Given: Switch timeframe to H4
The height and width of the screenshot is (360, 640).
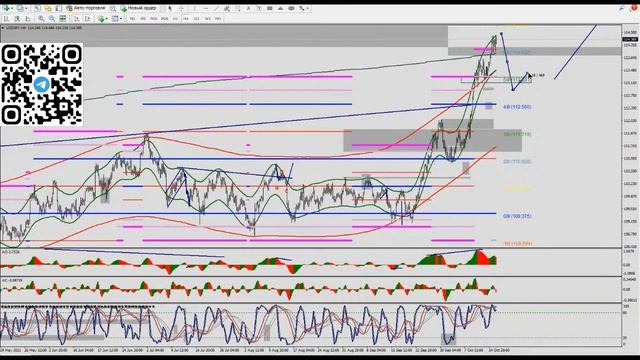Looking at the screenshot, I should click(x=186, y=18).
